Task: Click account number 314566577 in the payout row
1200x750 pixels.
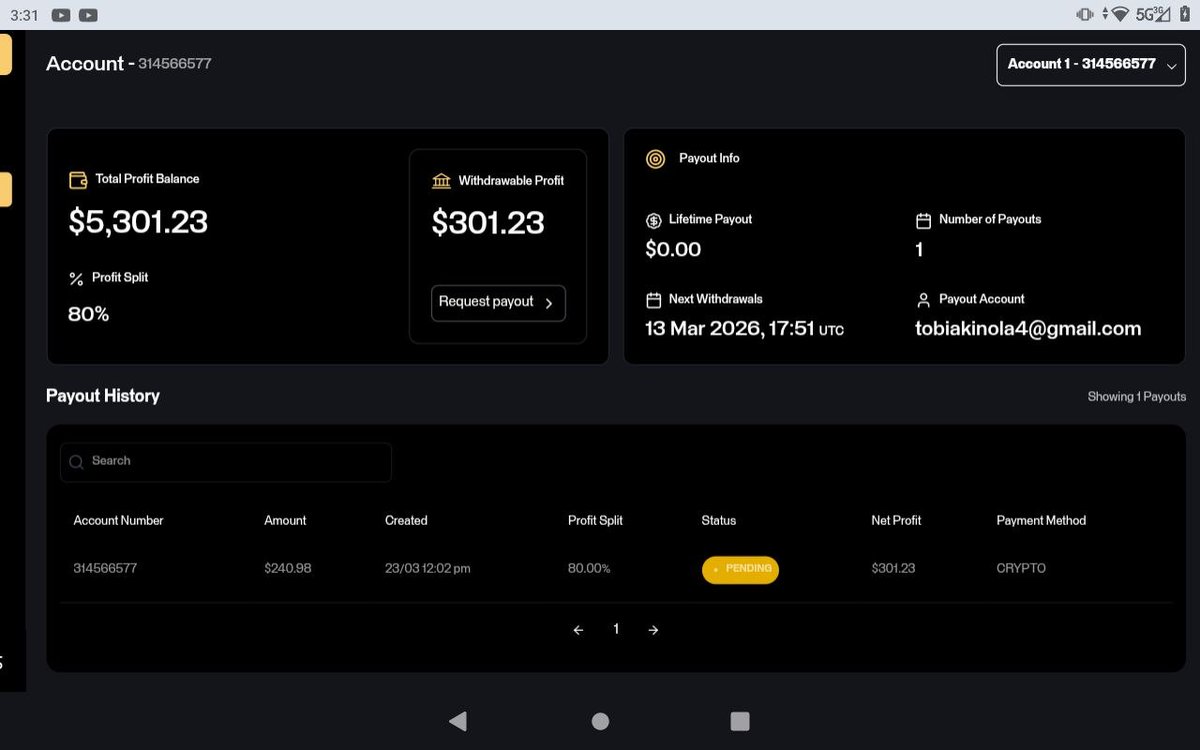Action: pyautogui.click(x=105, y=569)
